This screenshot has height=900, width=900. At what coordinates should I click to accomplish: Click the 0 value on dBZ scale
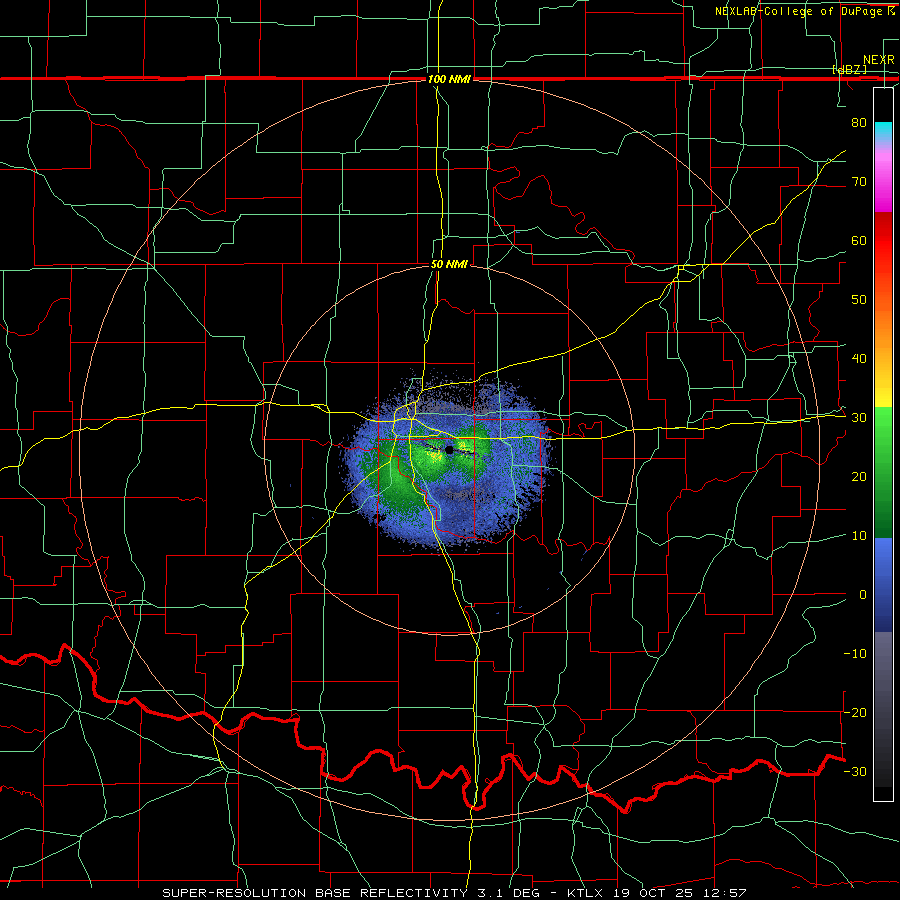click(863, 595)
